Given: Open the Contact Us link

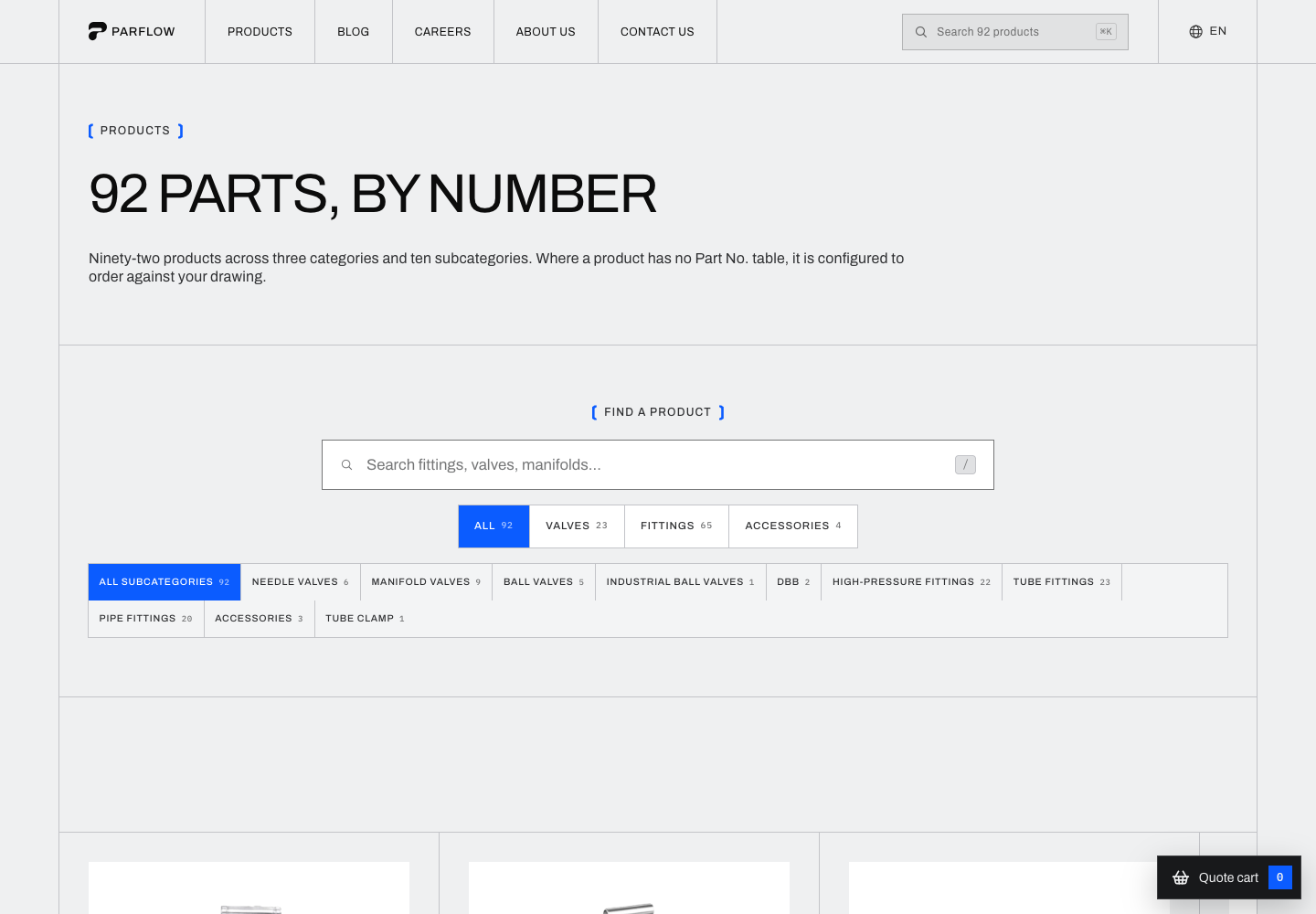Looking at the screenshot, I should (657, 32).
